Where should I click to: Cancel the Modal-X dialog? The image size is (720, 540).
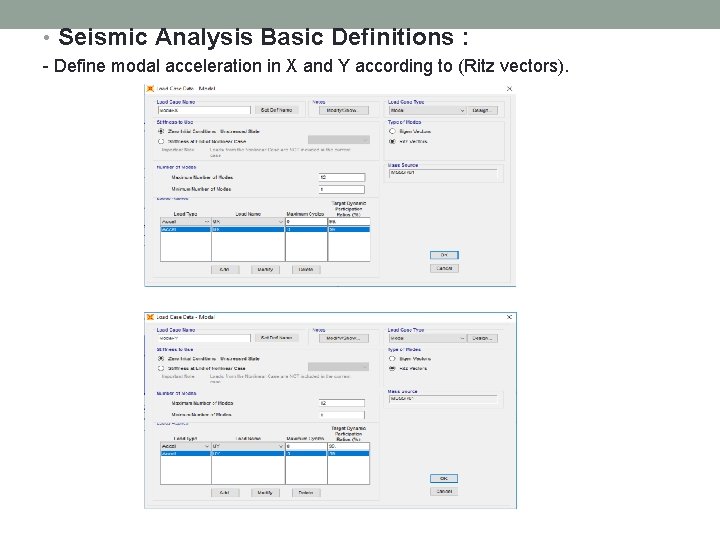click(444, 268)
